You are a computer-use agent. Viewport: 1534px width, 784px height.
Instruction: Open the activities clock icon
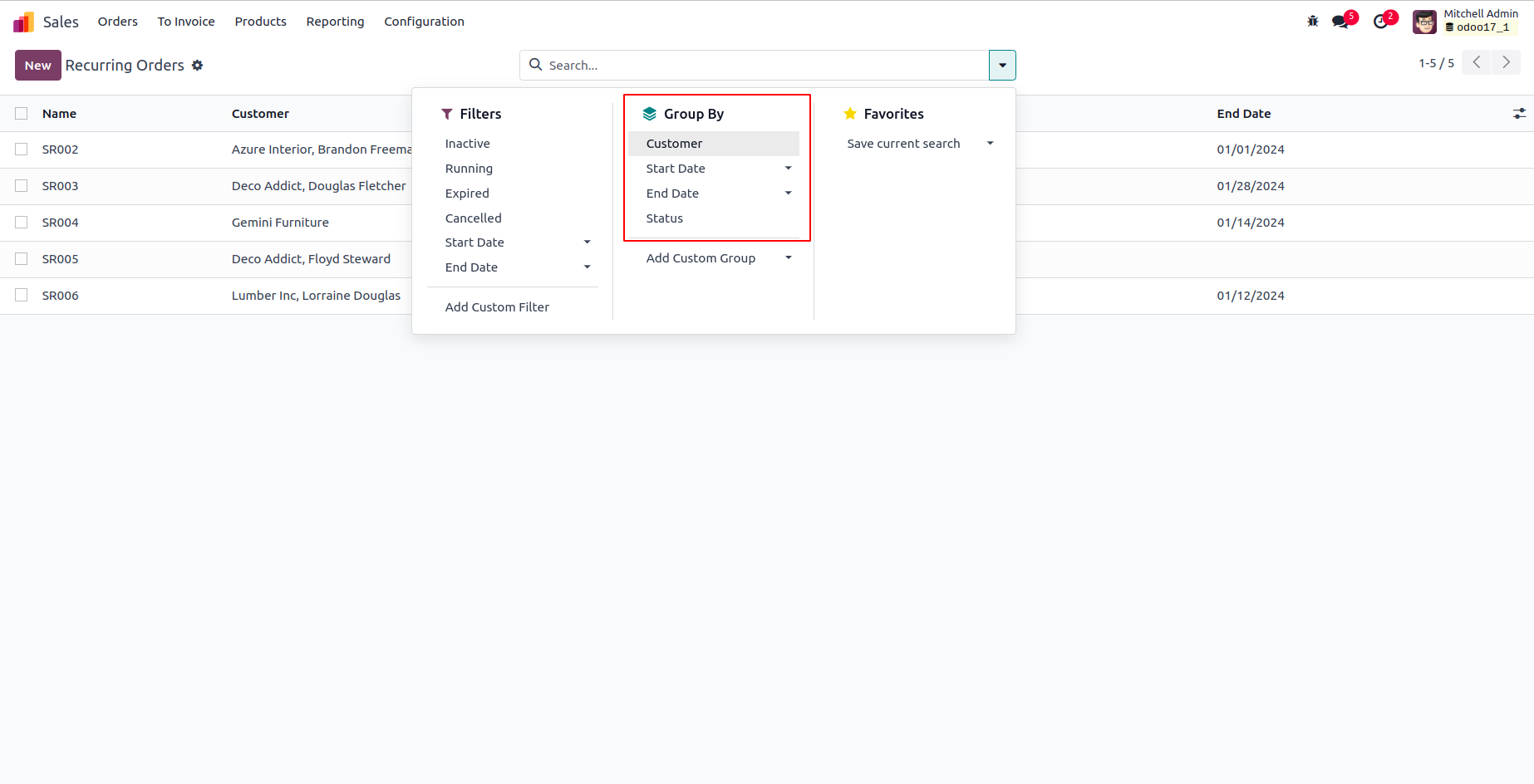pos(1380,22)
